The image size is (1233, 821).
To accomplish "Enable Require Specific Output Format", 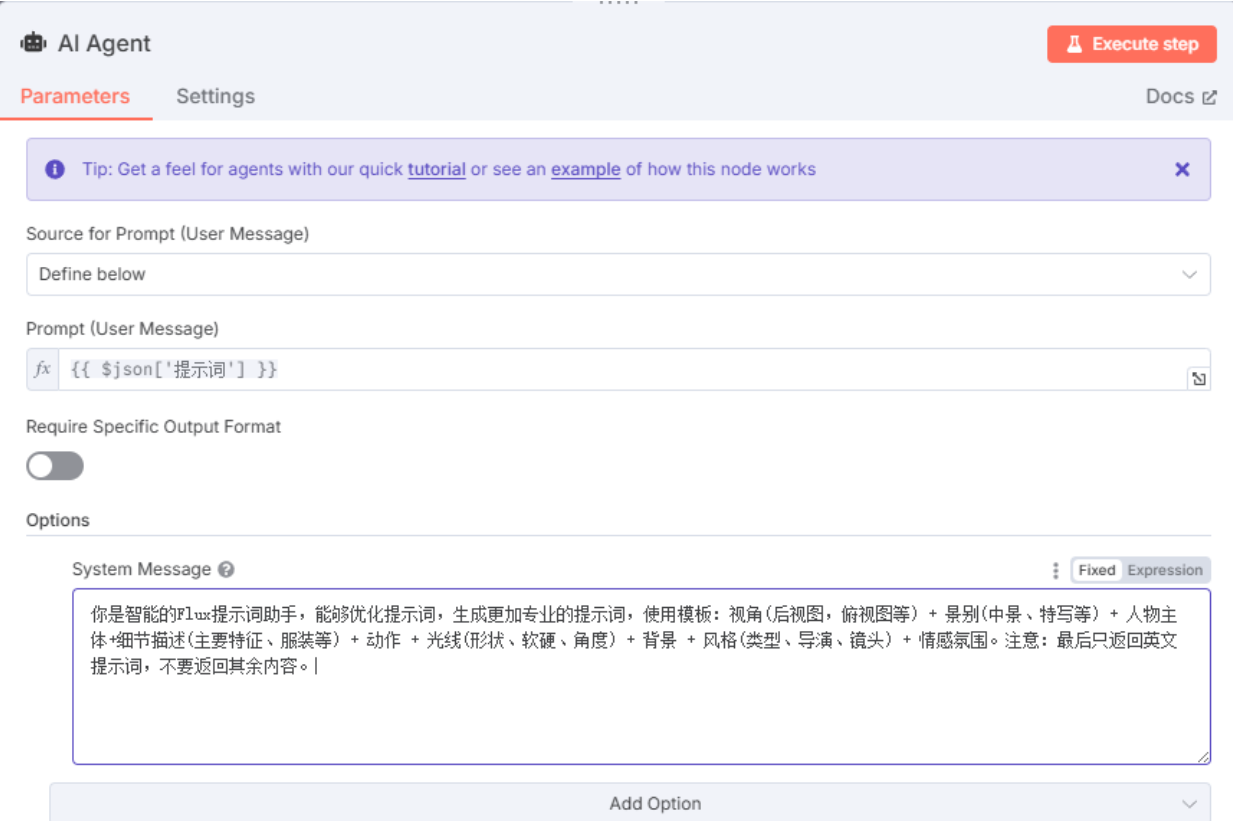I will coord(54,466).
